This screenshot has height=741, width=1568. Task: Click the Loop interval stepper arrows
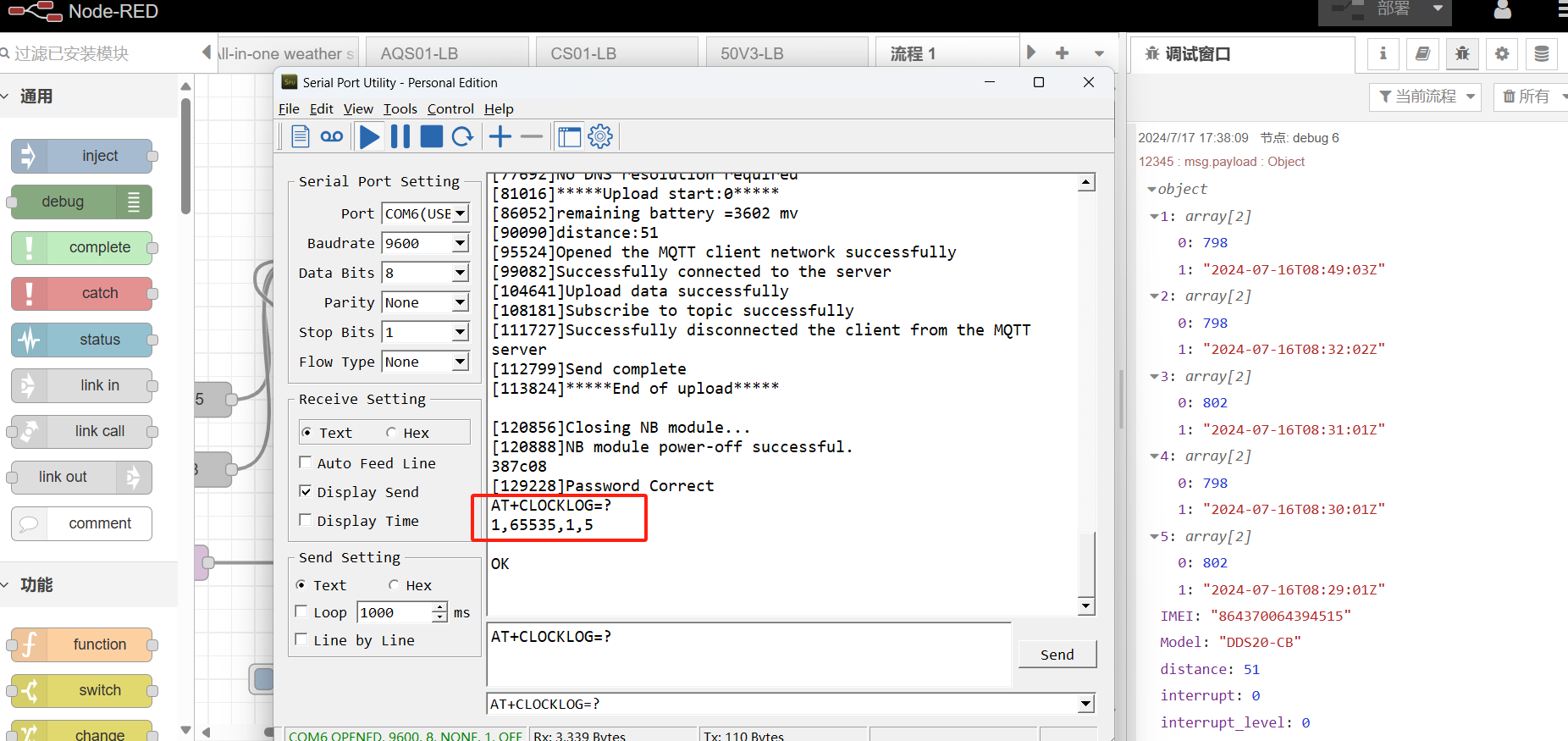tap(439, 611)
